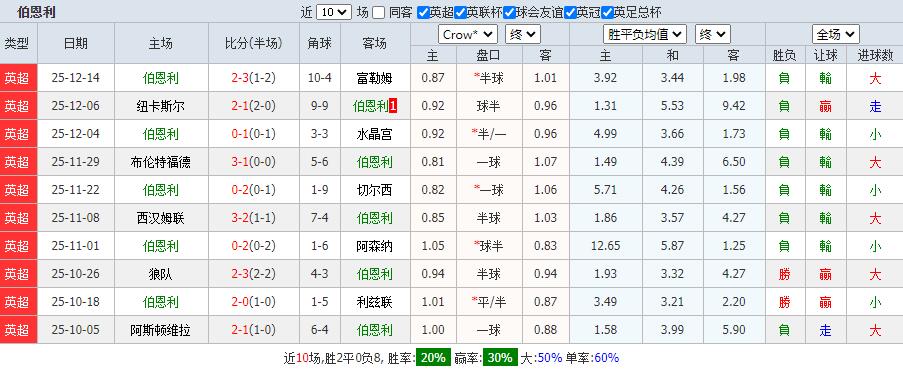Click the 让球 column header
Screen dimensions: 903x369
tap(826, 55)
